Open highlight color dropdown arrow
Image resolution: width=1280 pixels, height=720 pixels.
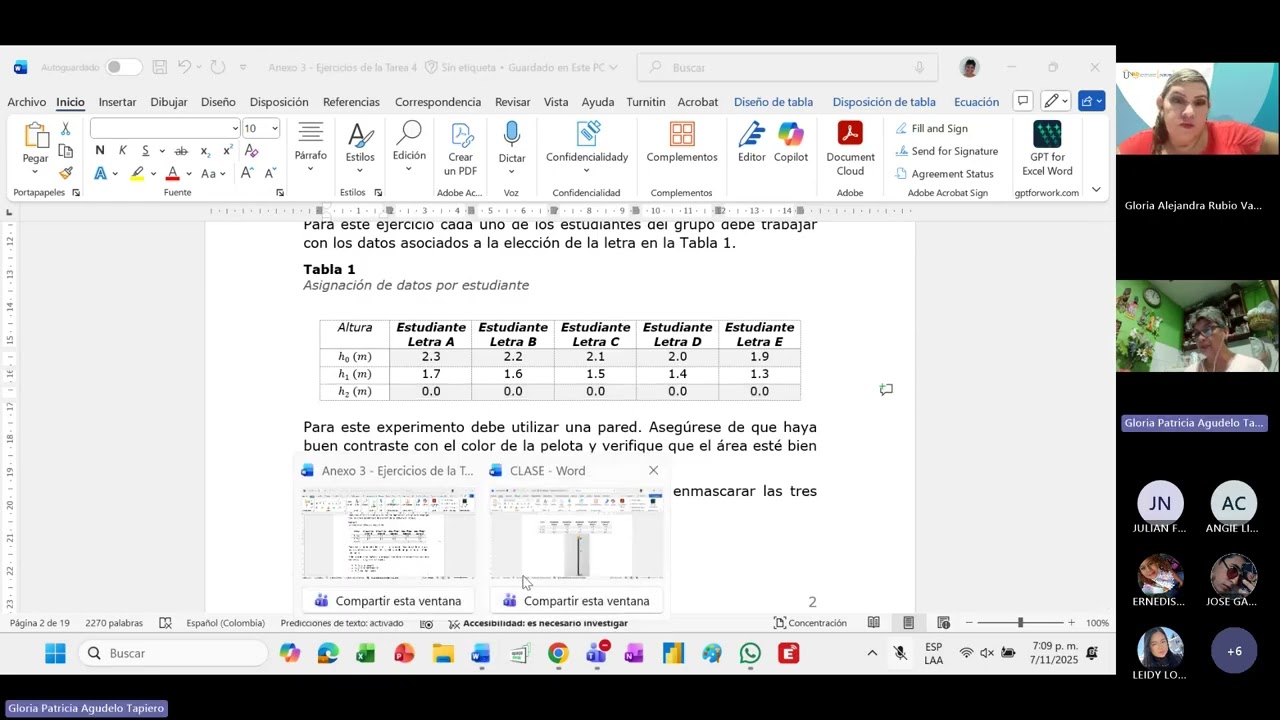coord(153,174)
